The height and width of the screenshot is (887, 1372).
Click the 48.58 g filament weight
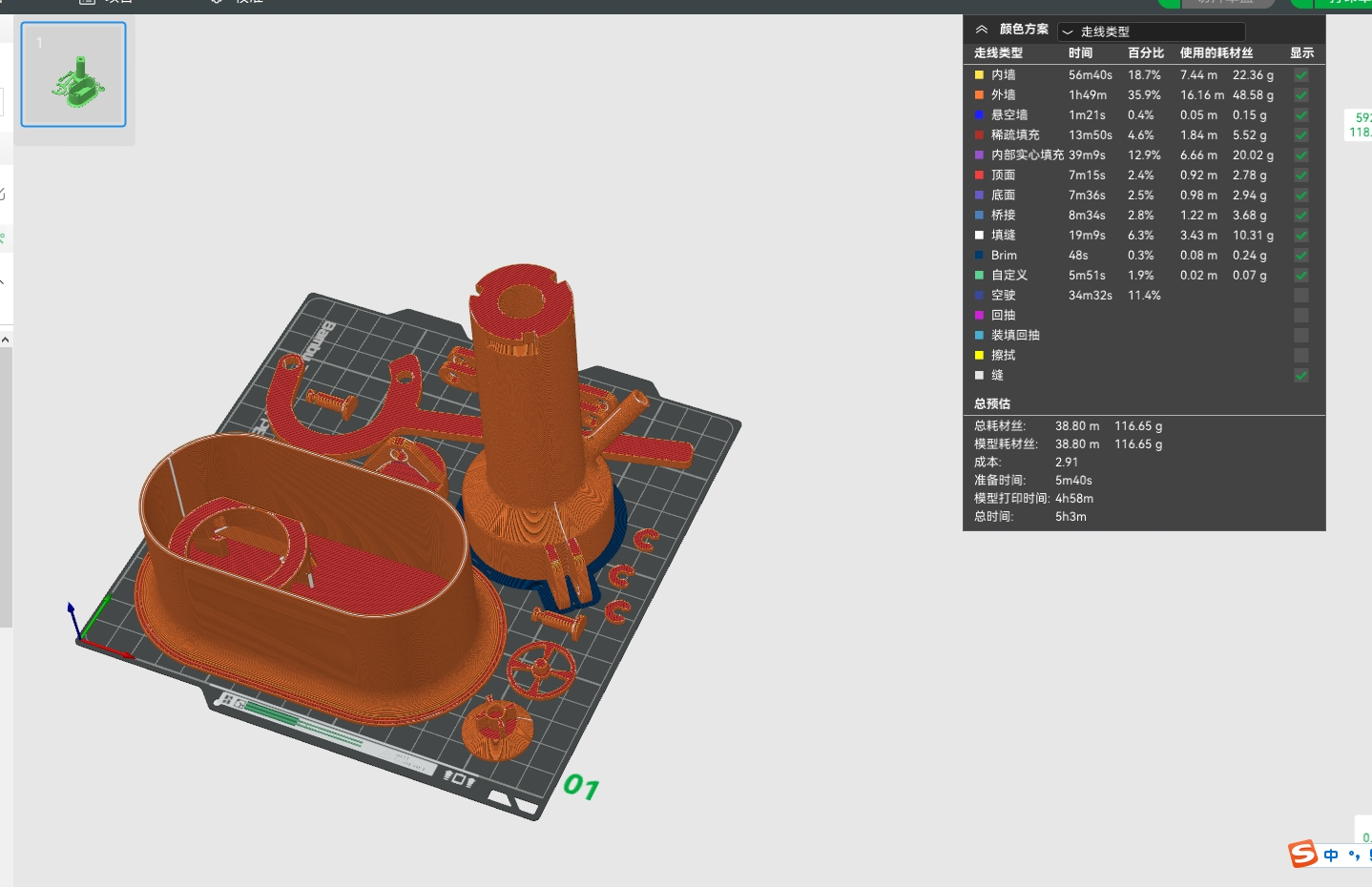tap(1253, 95)
